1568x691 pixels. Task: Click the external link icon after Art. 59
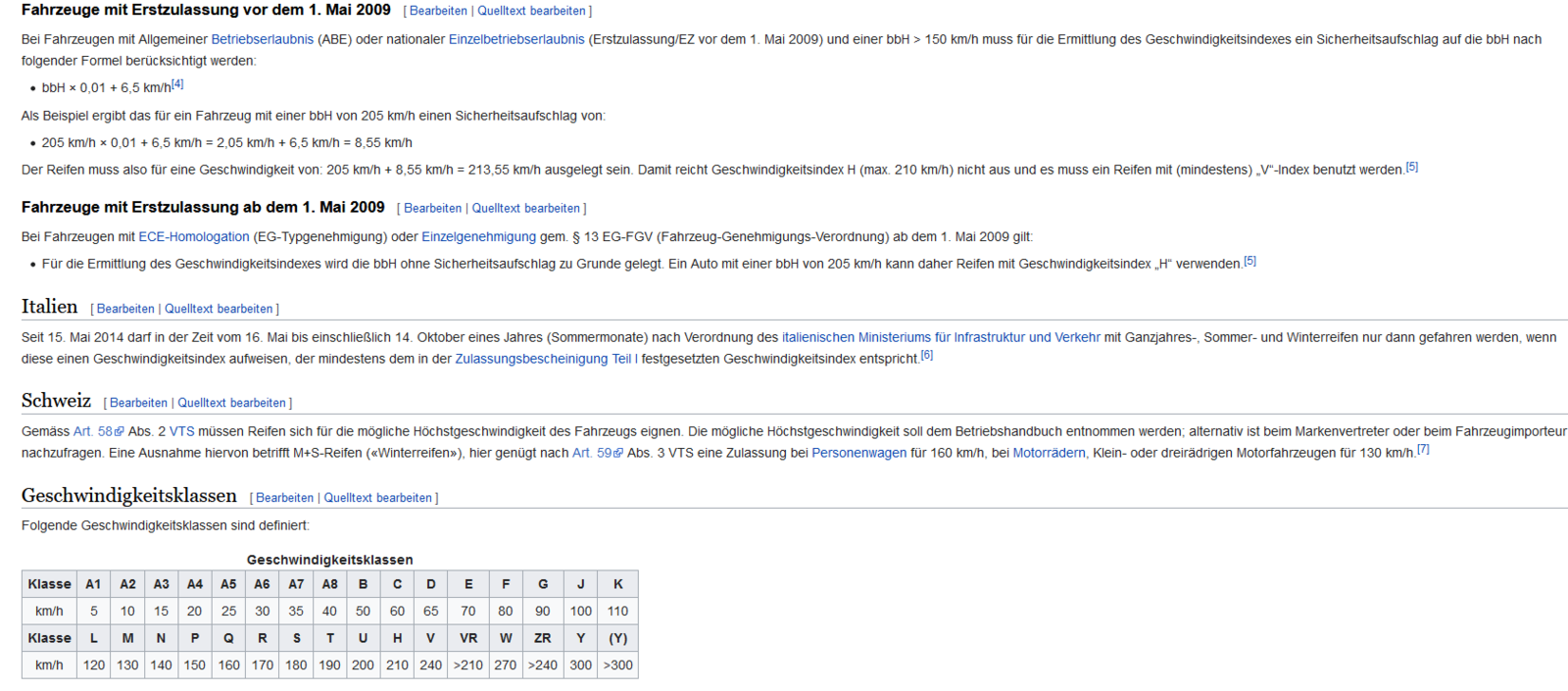[618, 454]
